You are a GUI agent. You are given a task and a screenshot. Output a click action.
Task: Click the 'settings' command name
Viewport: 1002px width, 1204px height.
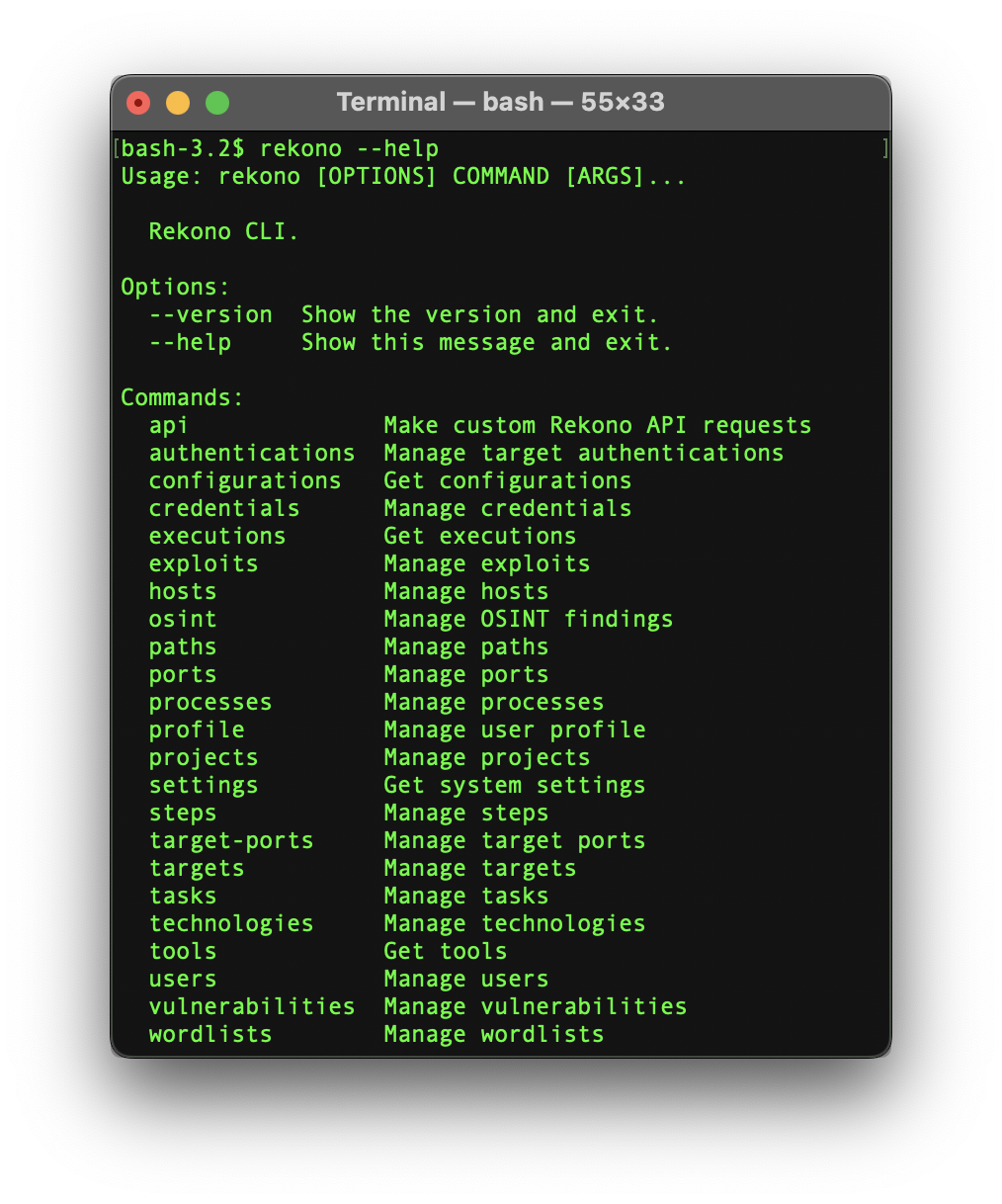(x=203, y=786)
